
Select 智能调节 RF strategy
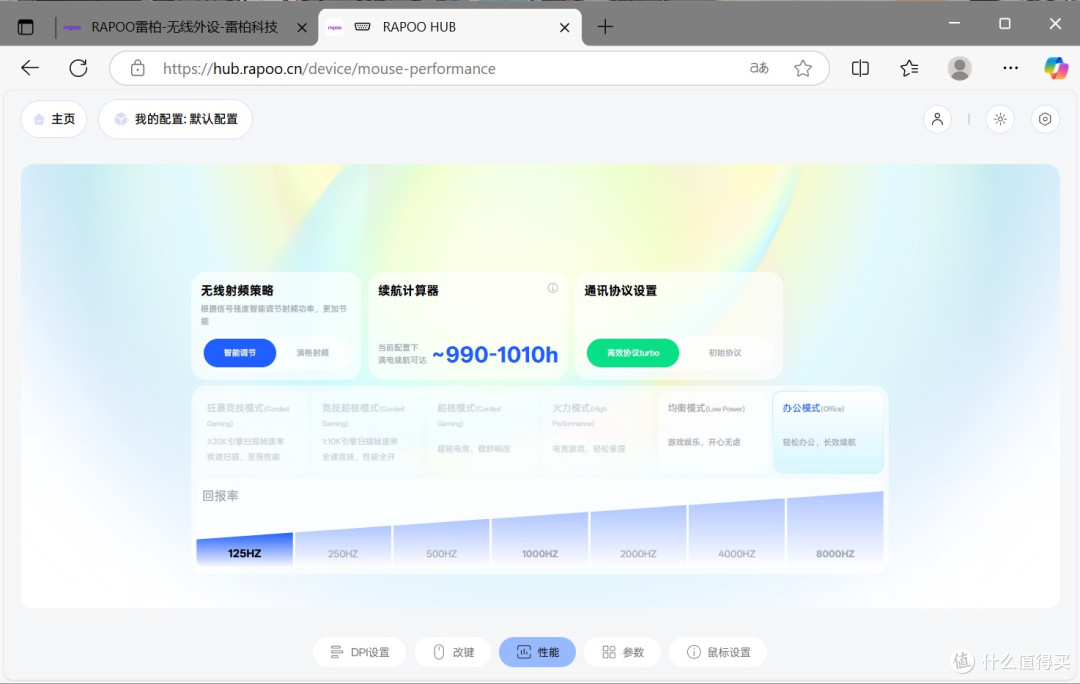240,353
